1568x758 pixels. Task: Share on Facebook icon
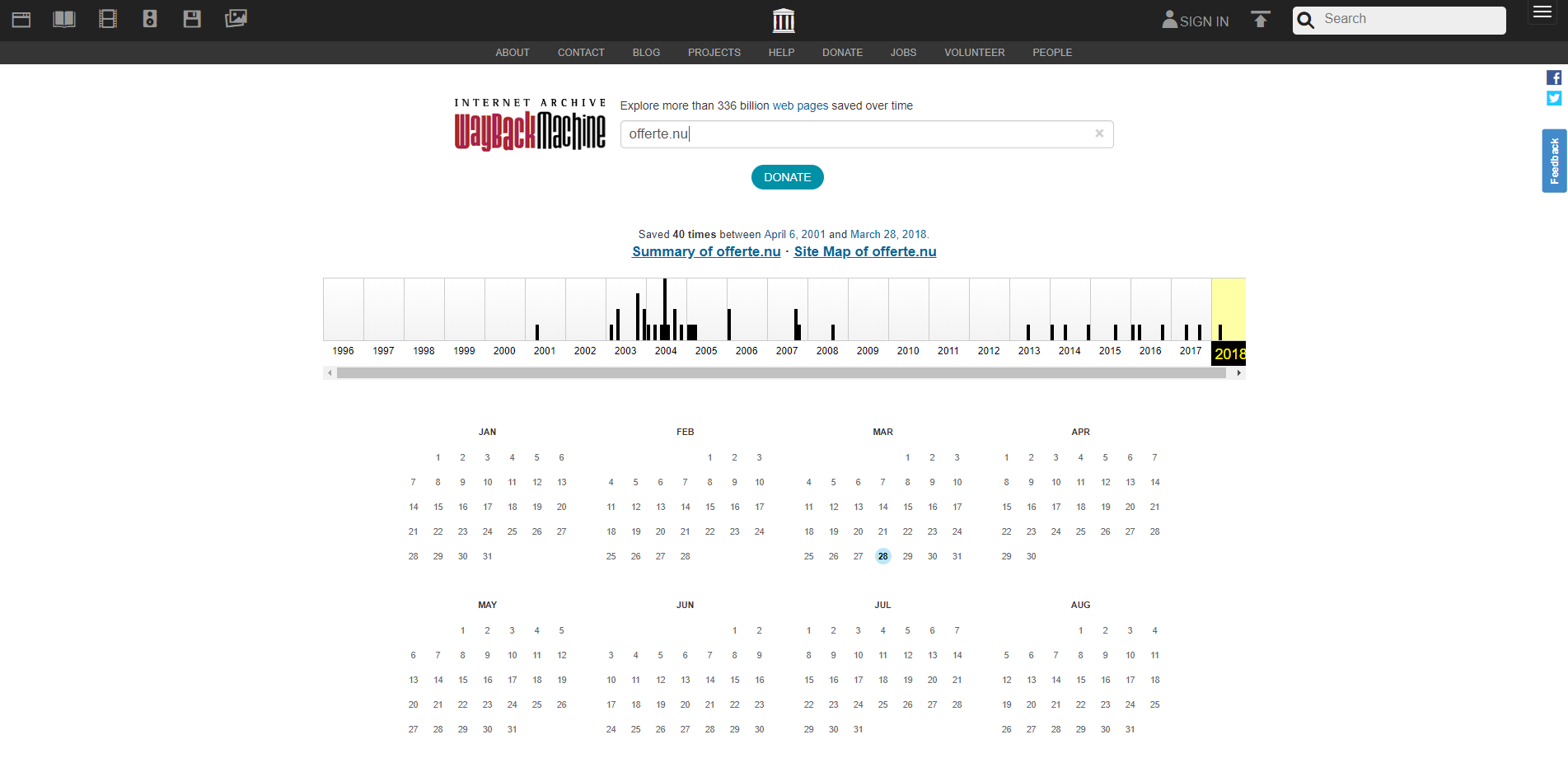point(1554,77)
